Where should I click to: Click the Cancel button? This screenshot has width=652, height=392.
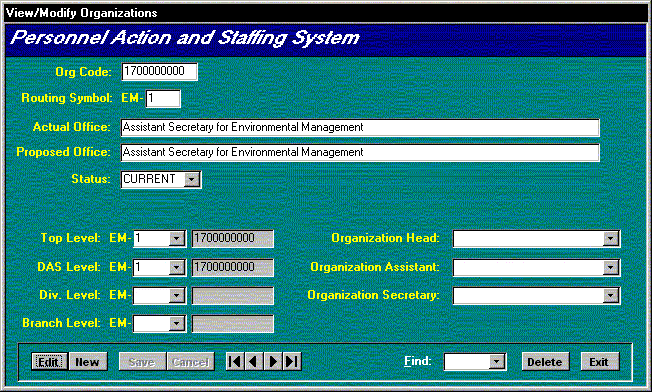pyautogui.click(x=190, y=362)
